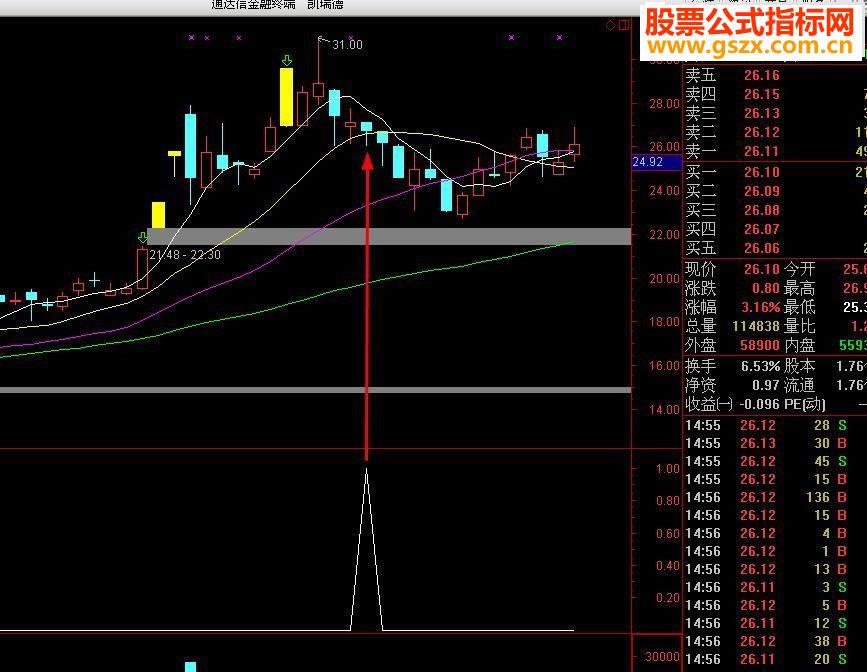
Task: Click the 买五 bid row at 26.06
Action: click(x=775, y=248)
